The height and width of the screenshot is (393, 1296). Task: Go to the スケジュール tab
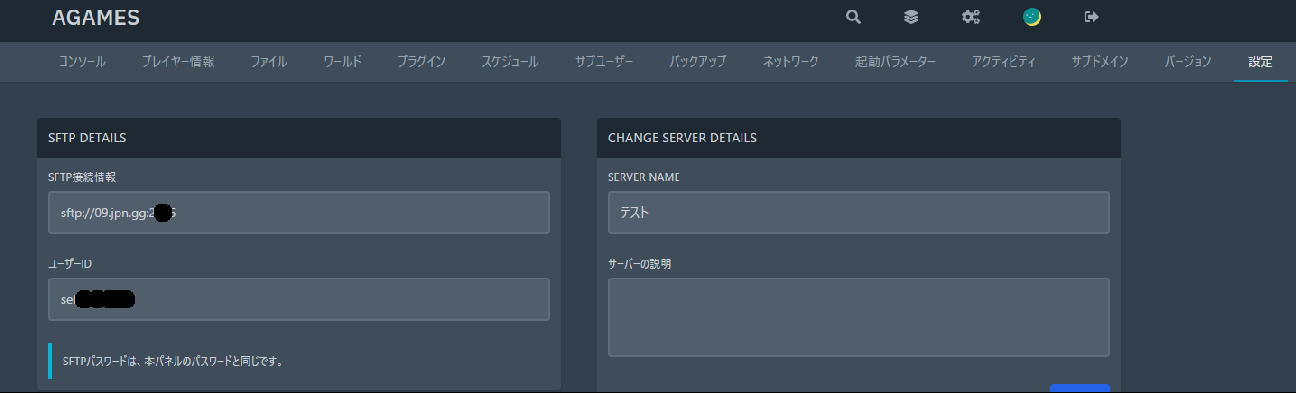pyautogui.click(x=509, y=62)
